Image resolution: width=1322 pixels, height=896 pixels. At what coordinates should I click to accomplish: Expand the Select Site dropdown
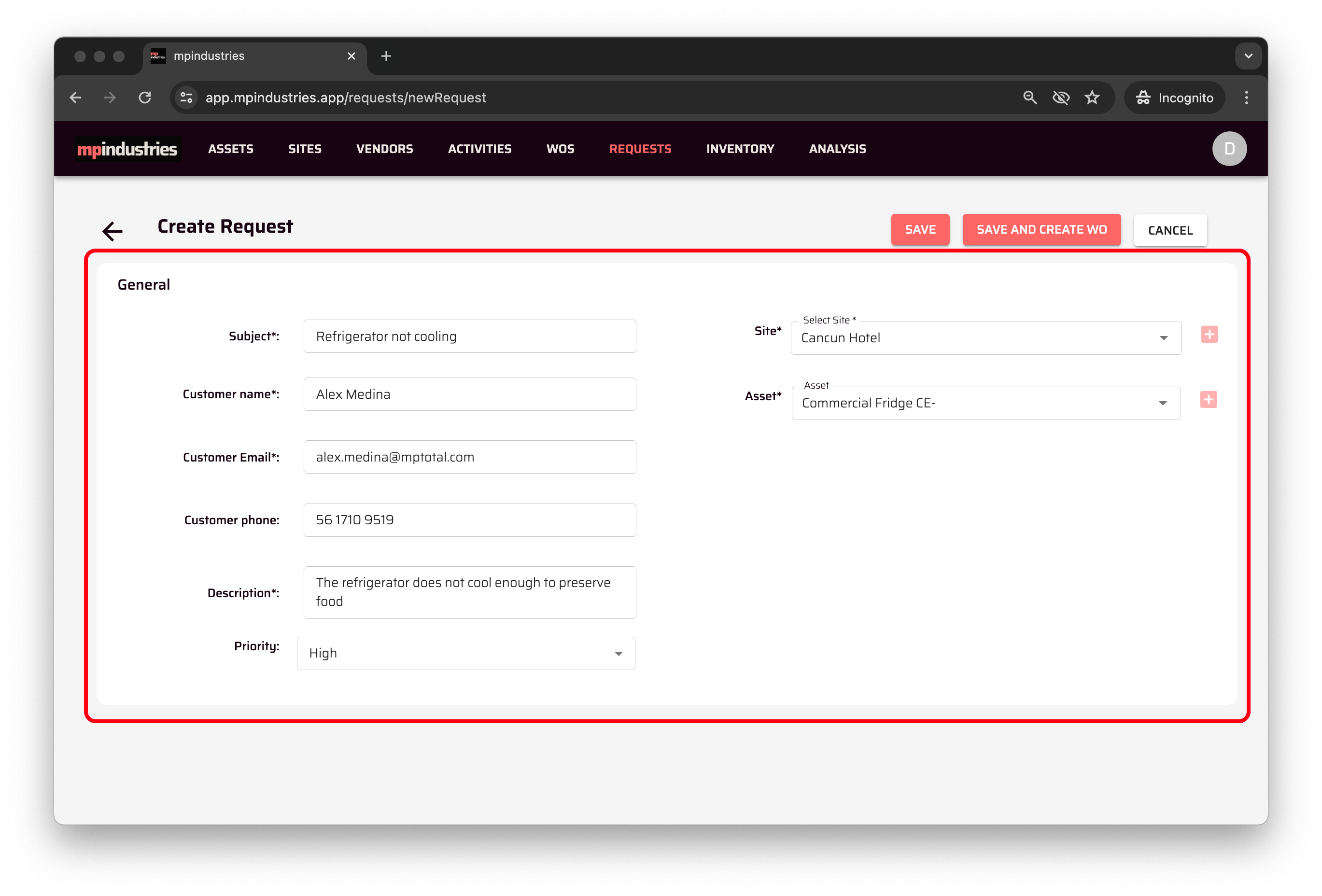click(x=1163, y=338)
